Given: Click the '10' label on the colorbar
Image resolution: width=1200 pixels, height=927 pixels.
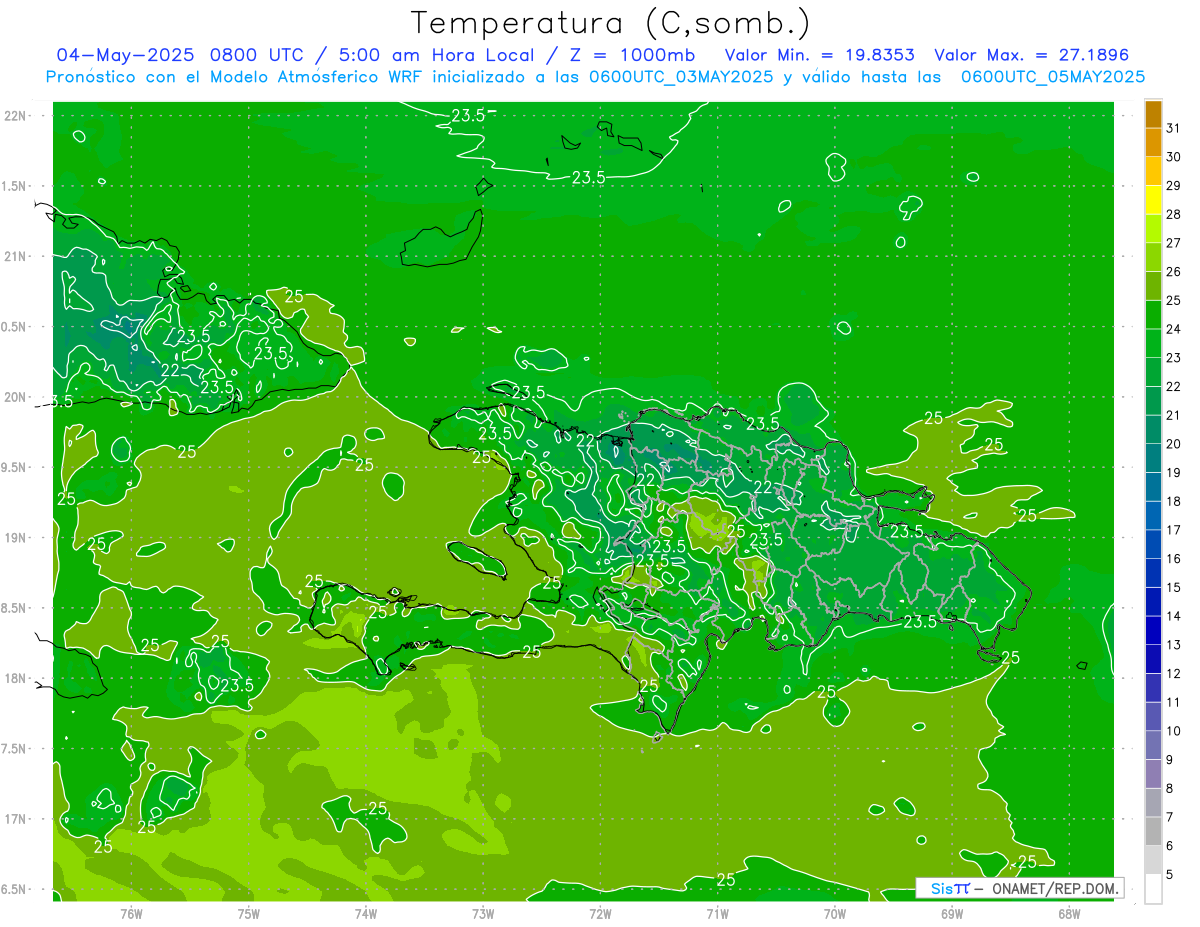Looking at the screenshot, I should click(x=1174, y=731).
